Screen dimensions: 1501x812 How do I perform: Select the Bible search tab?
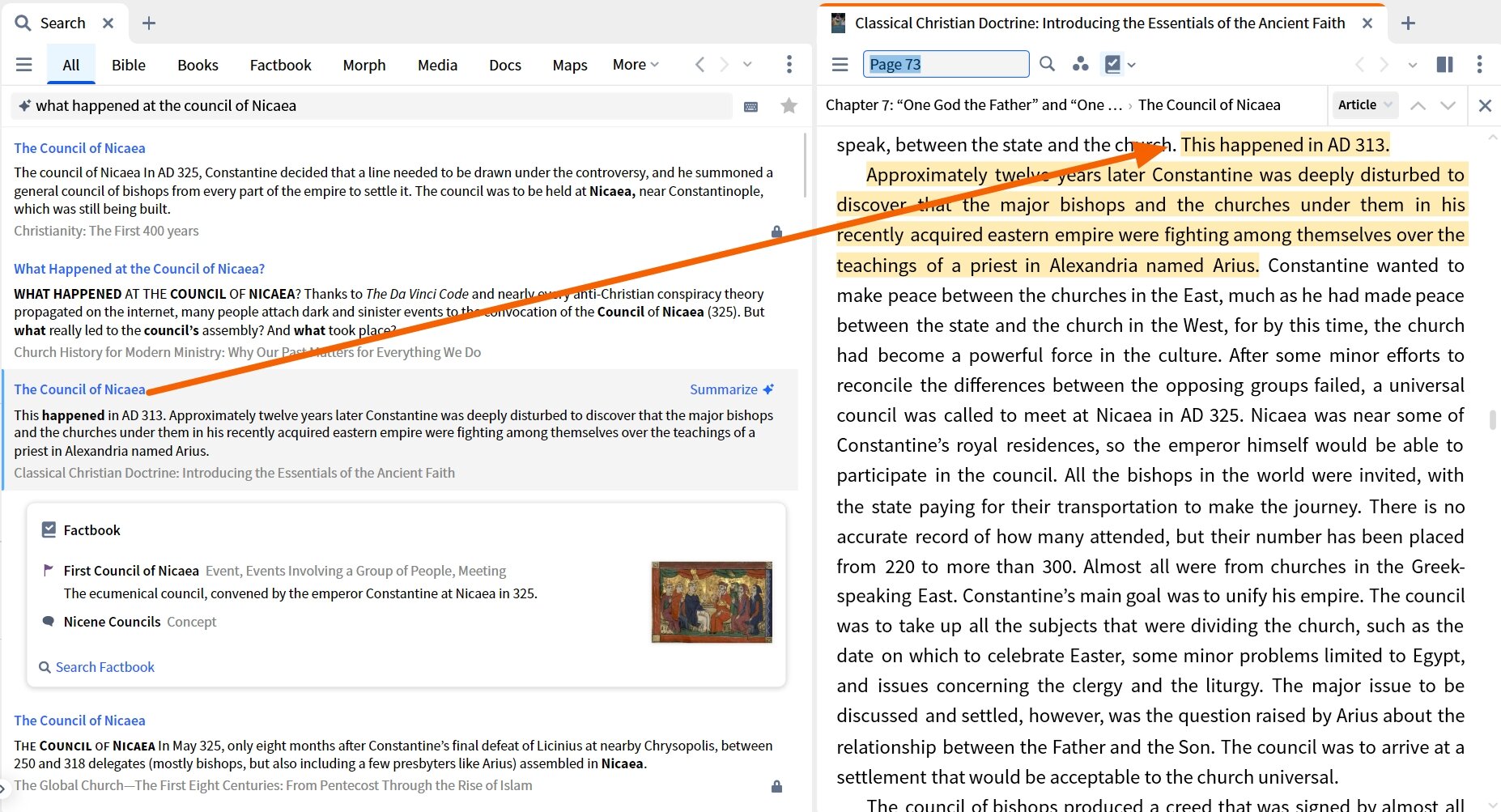(x=129, y=65)
